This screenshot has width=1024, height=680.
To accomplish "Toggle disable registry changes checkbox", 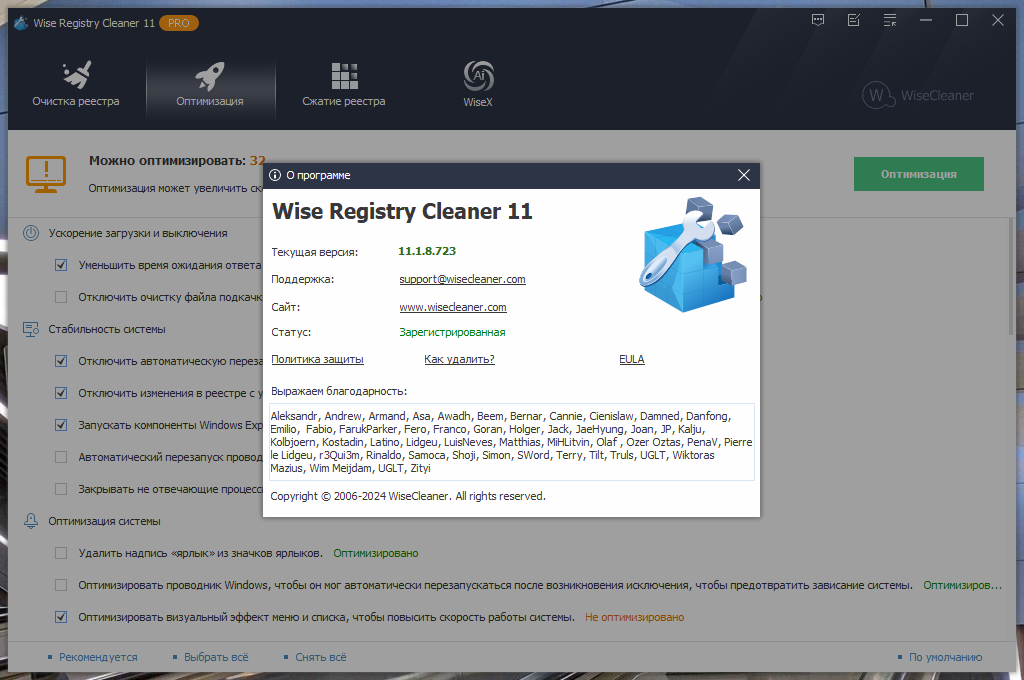I will coord(61,393).
